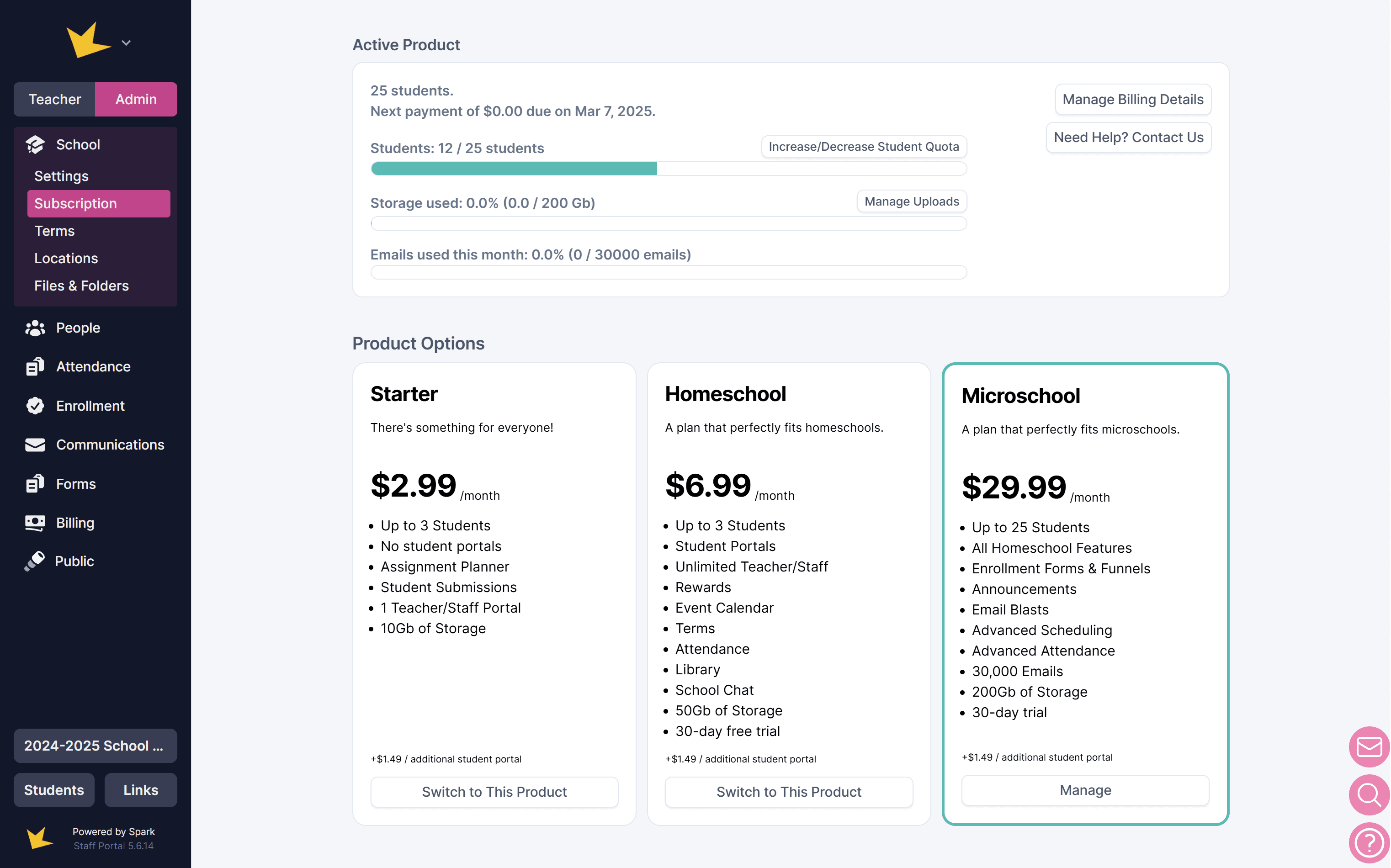Screen dimensions: 1391x868
Task: Click the People group icon in the sidebar
Action: 35,328
